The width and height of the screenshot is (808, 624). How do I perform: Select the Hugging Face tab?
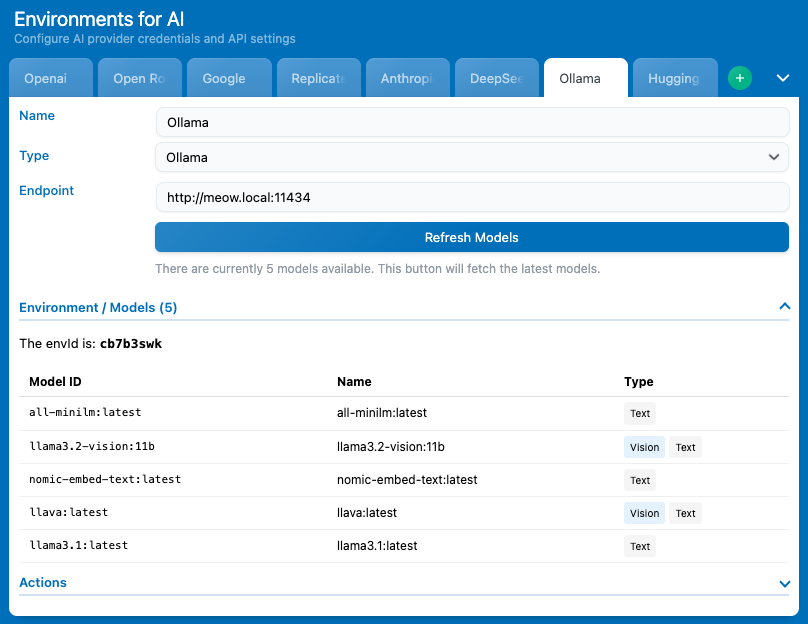tap(674, 79)
